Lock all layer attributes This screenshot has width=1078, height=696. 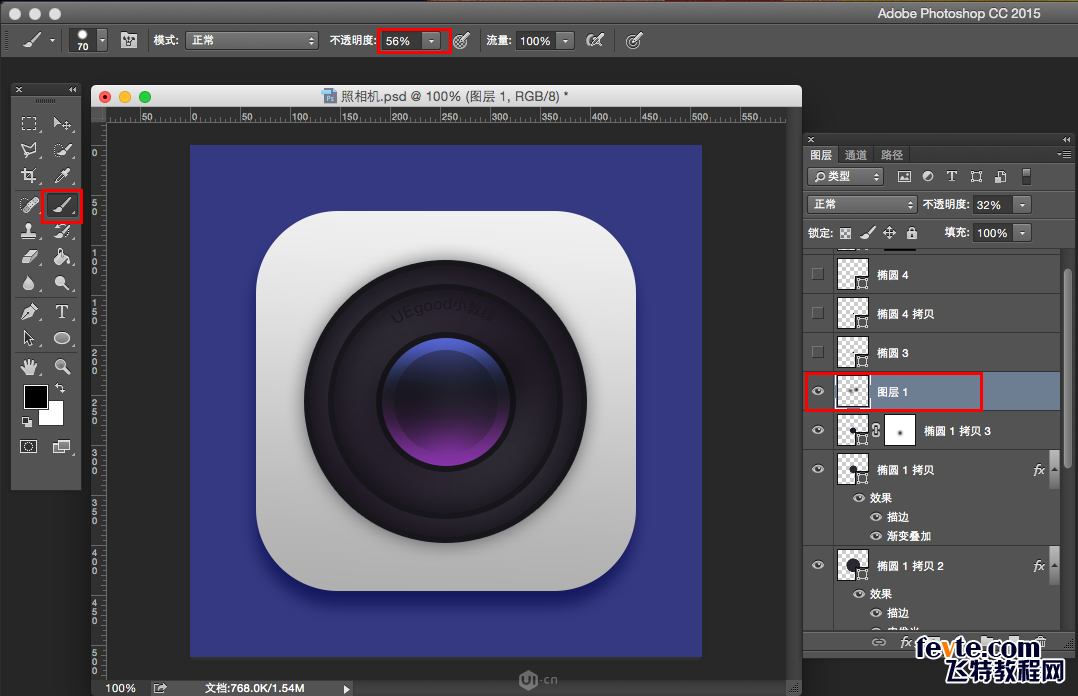coord(912,233)
